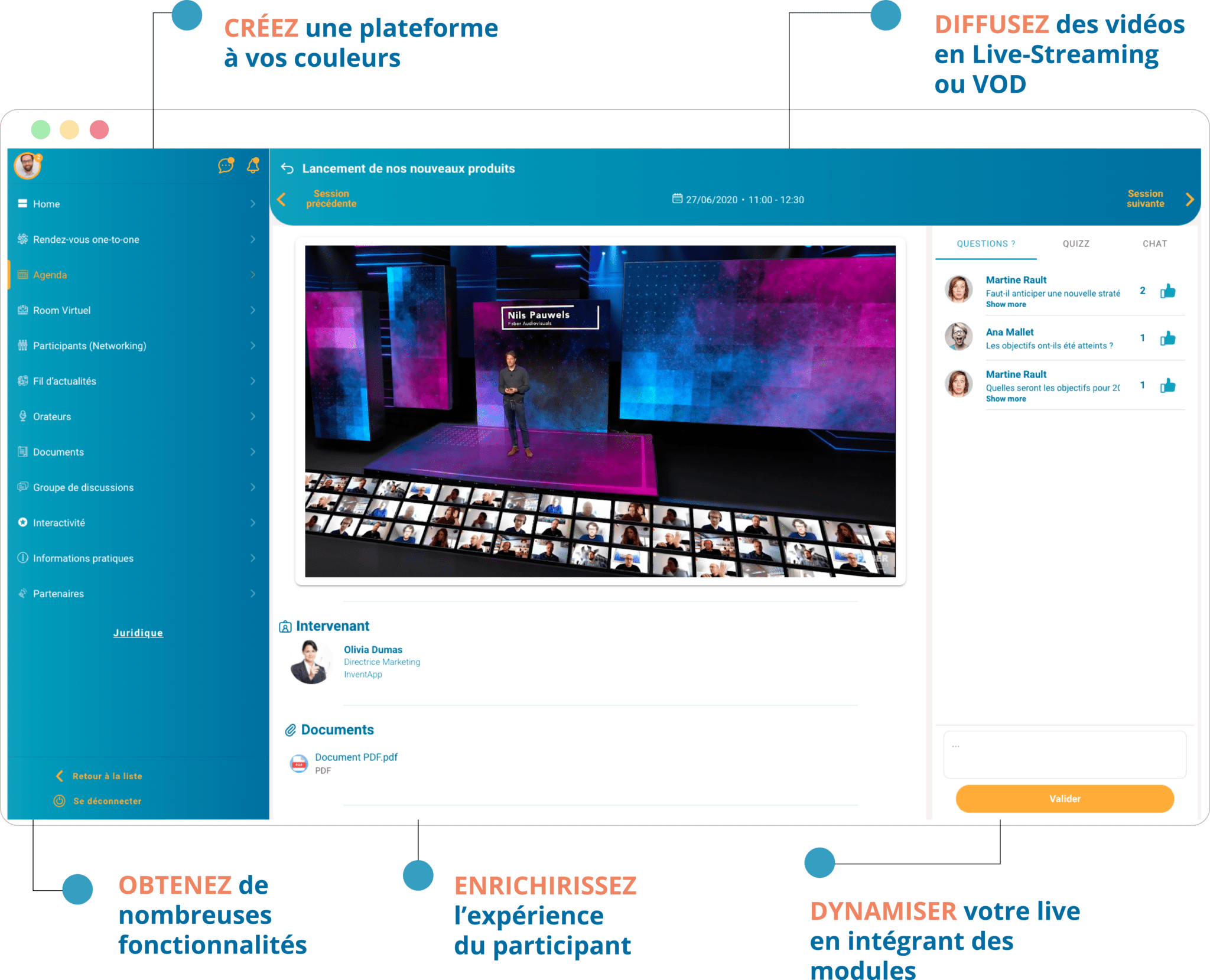Switch to the CHAT tab
Screen dimensions: 1210x980
point(1154,243)
